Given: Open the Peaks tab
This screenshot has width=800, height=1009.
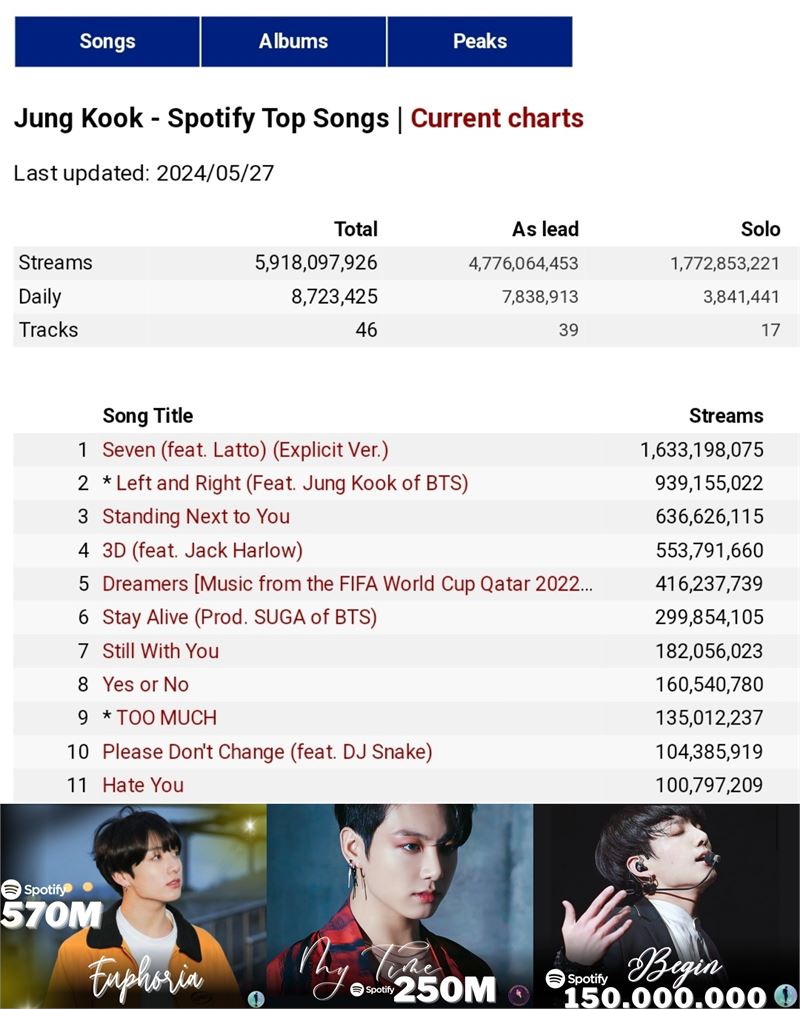Looking at the screenshot, I should [x=480, y=42].
